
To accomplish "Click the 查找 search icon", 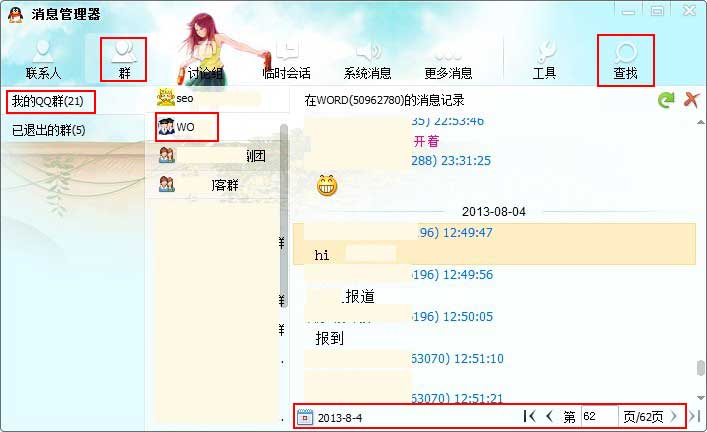I will point(625,60).
